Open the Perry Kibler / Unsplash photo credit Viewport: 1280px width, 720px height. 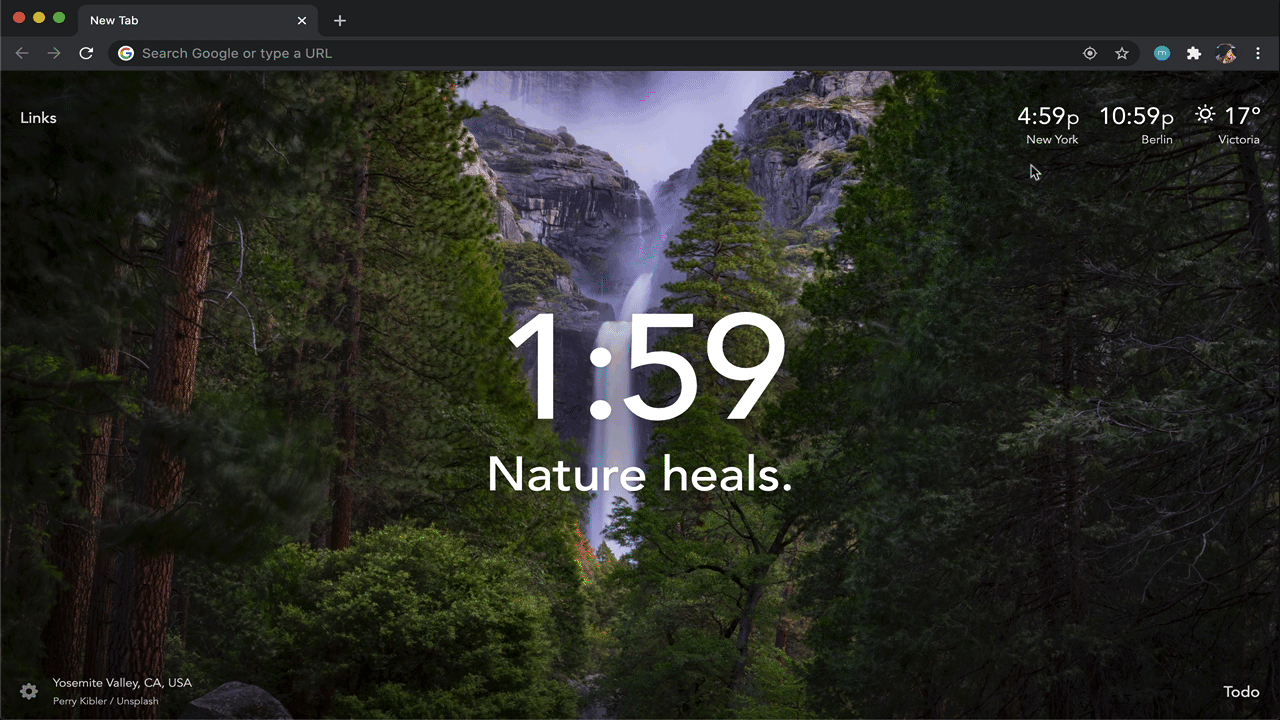106,701
